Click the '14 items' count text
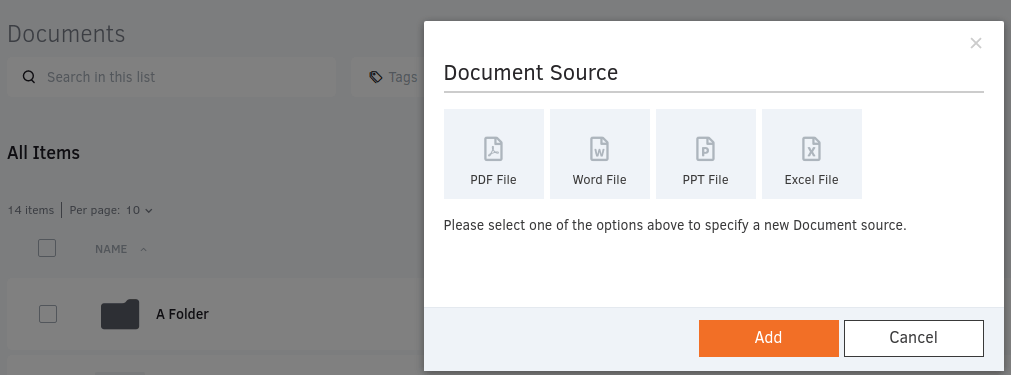The height and width of the screenshot is (375, 1011). pos(31,210)
